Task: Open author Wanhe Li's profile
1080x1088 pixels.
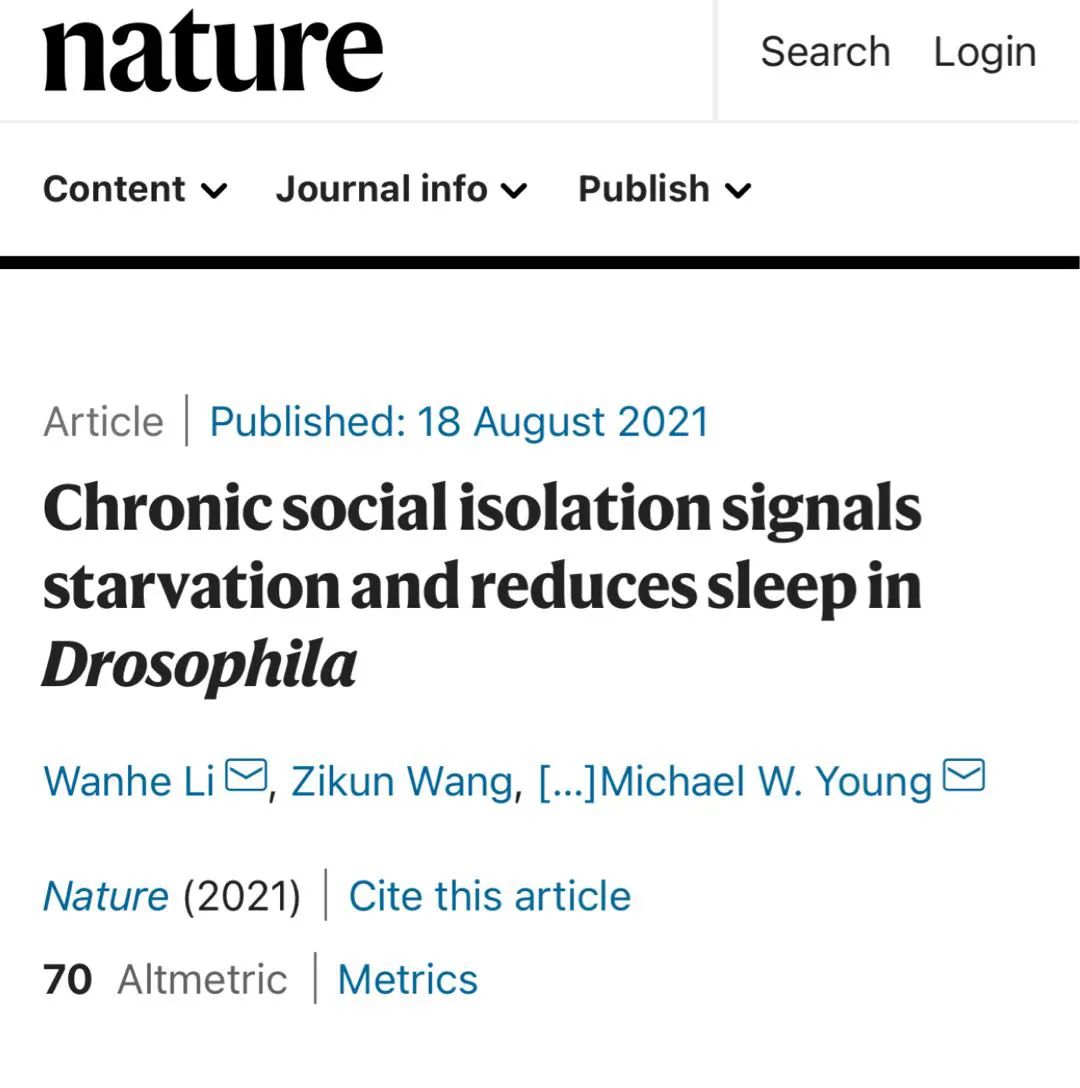Action: 129,781
